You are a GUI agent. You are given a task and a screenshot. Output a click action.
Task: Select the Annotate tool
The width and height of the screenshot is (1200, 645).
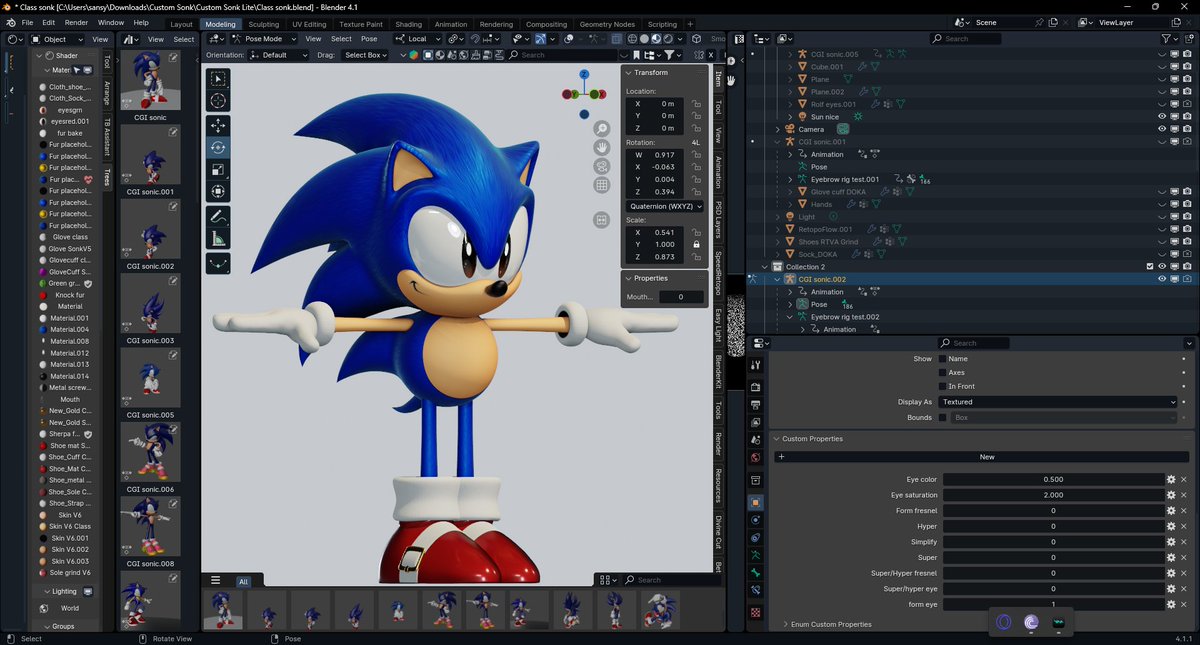pyautogui.click(x=218, y=216)
